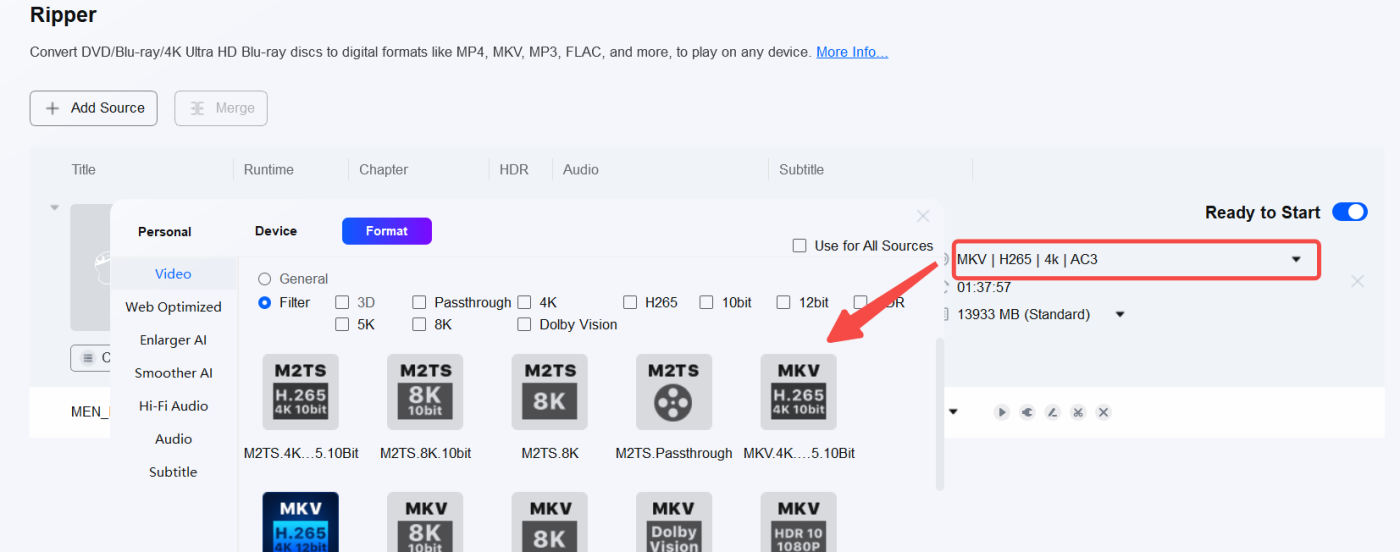Click the 01:37:57 runtime value
This screenshot has width=1400, height=552.
(x=984, y=287)
